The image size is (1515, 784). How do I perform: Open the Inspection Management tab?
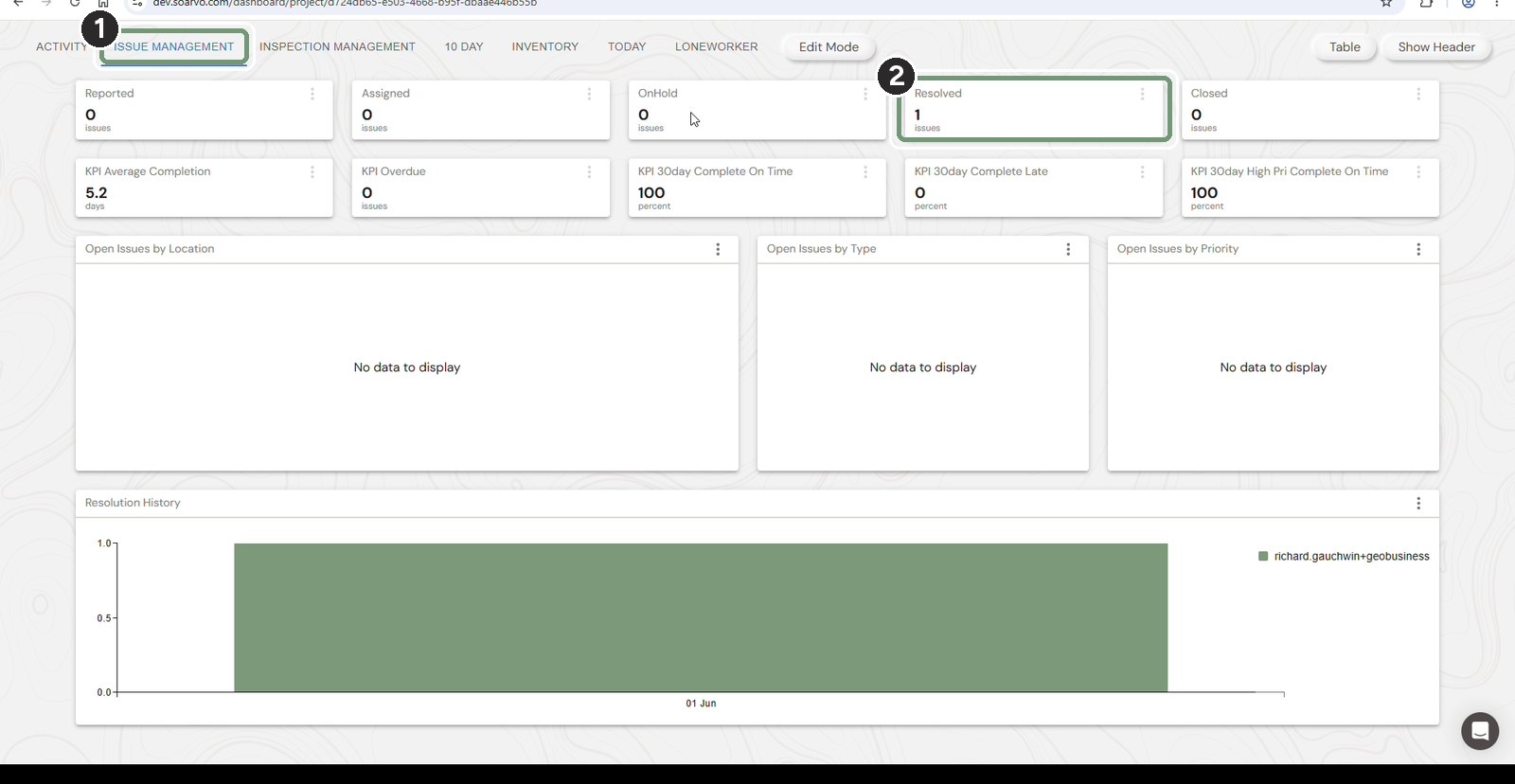click(337, 46)
